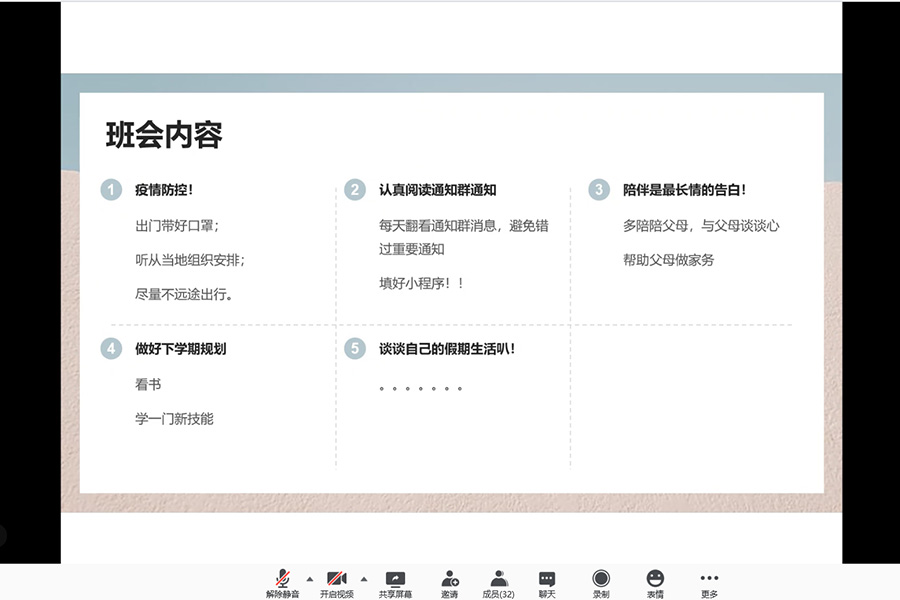
Task: Start screen sharing (共享屏幕)
Action: point(395,583)
